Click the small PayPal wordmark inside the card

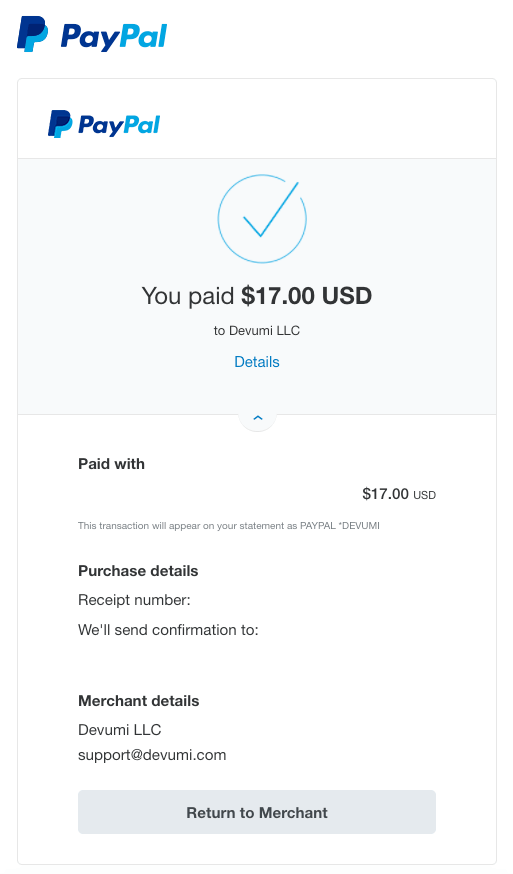click(x=119, y=125)
